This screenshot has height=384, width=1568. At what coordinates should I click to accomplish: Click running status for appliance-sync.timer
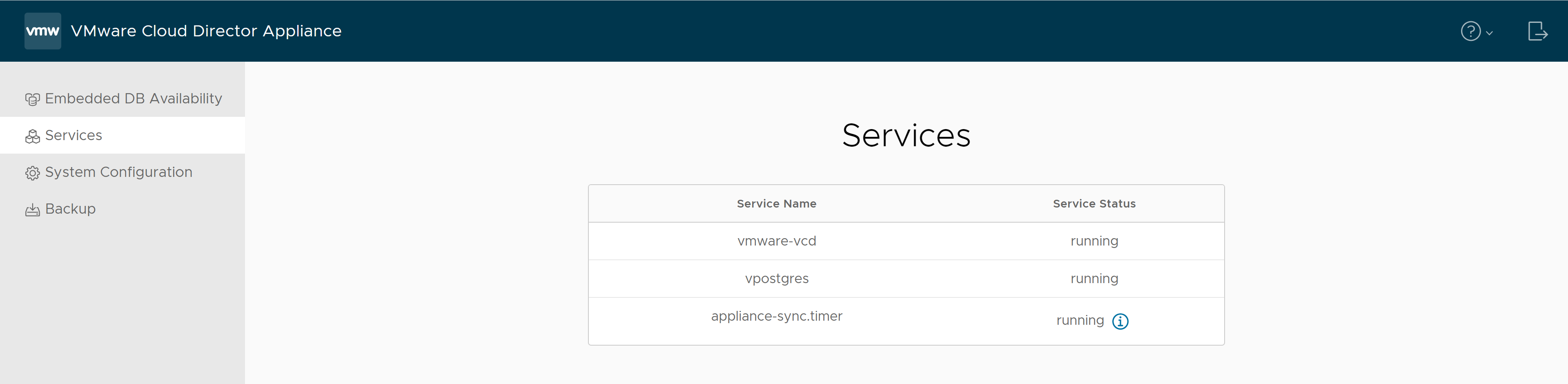[x=1080, y=321]
